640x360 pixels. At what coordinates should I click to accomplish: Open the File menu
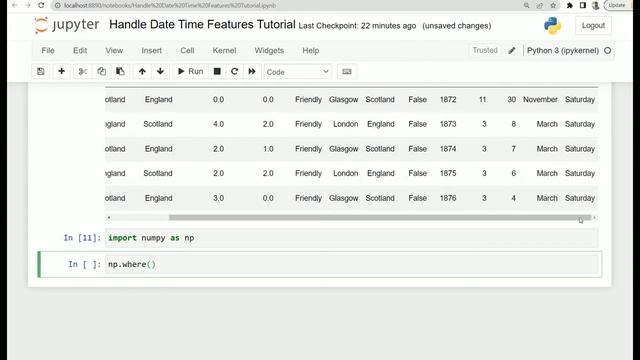[48, 51]
